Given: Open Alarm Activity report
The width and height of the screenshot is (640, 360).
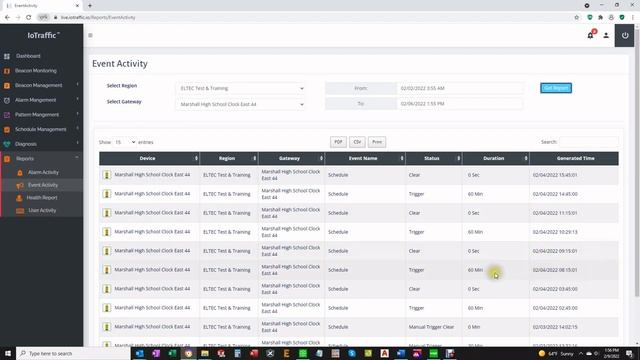Looking at the screenshot, I should click(42, 172).
